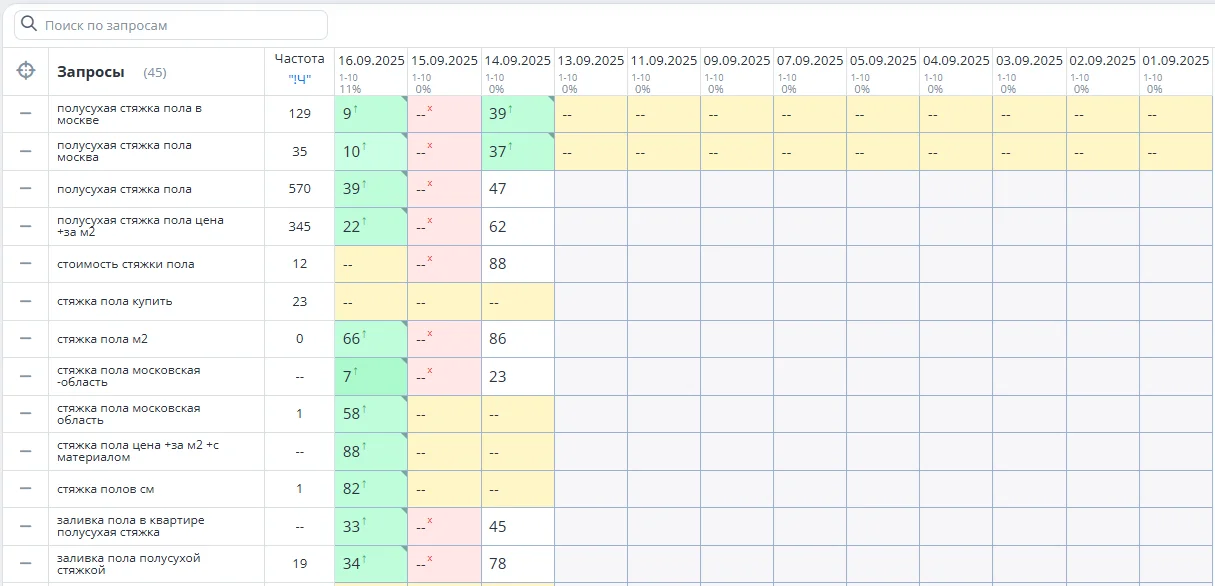Click pink 15.09.2025 cell for 'полусухая стяжка пола москва'
The image size is (1215, 586).
click(x=444, y=152)
